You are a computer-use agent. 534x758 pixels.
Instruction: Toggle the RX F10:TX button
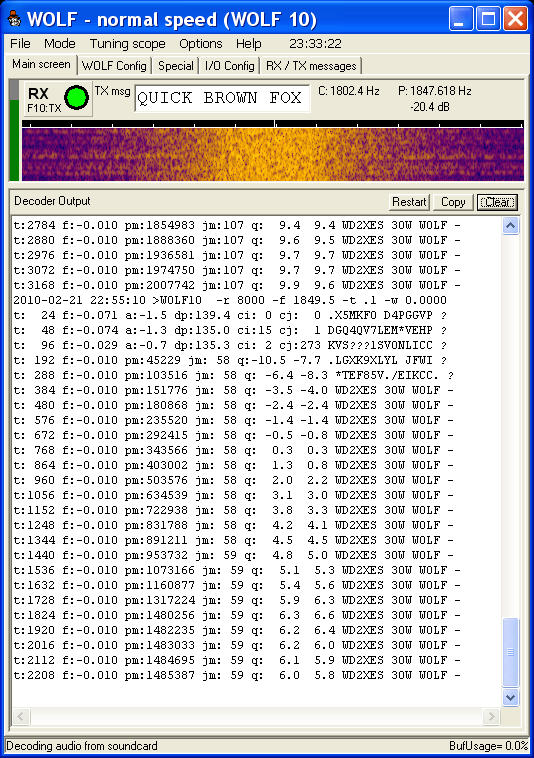58,99
